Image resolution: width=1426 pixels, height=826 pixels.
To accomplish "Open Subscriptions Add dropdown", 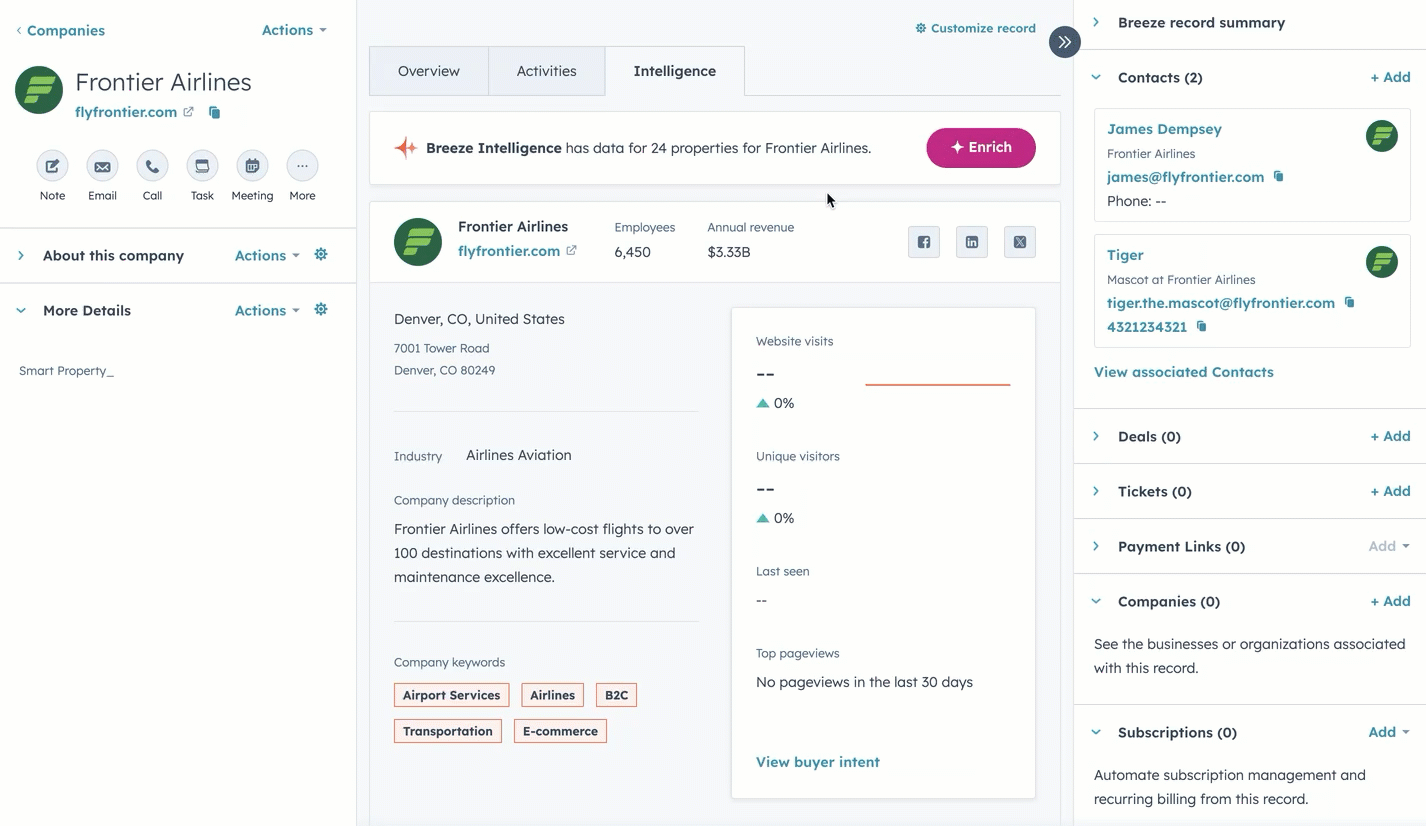I will tap(1389, 732).
